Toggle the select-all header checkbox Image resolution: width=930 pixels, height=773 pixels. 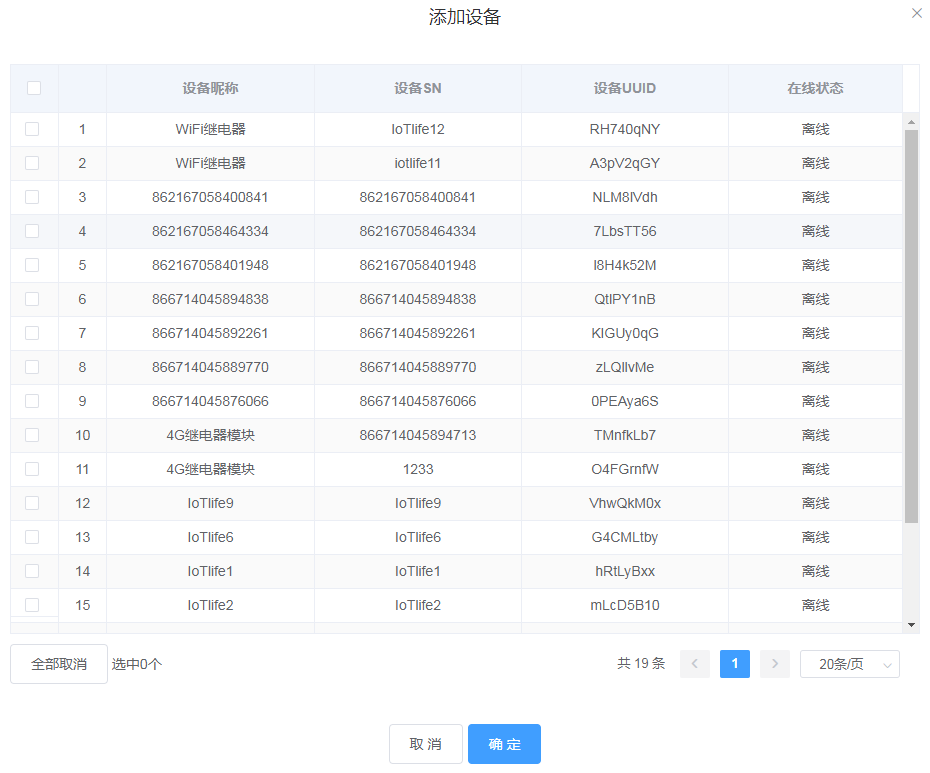(34, 88)
